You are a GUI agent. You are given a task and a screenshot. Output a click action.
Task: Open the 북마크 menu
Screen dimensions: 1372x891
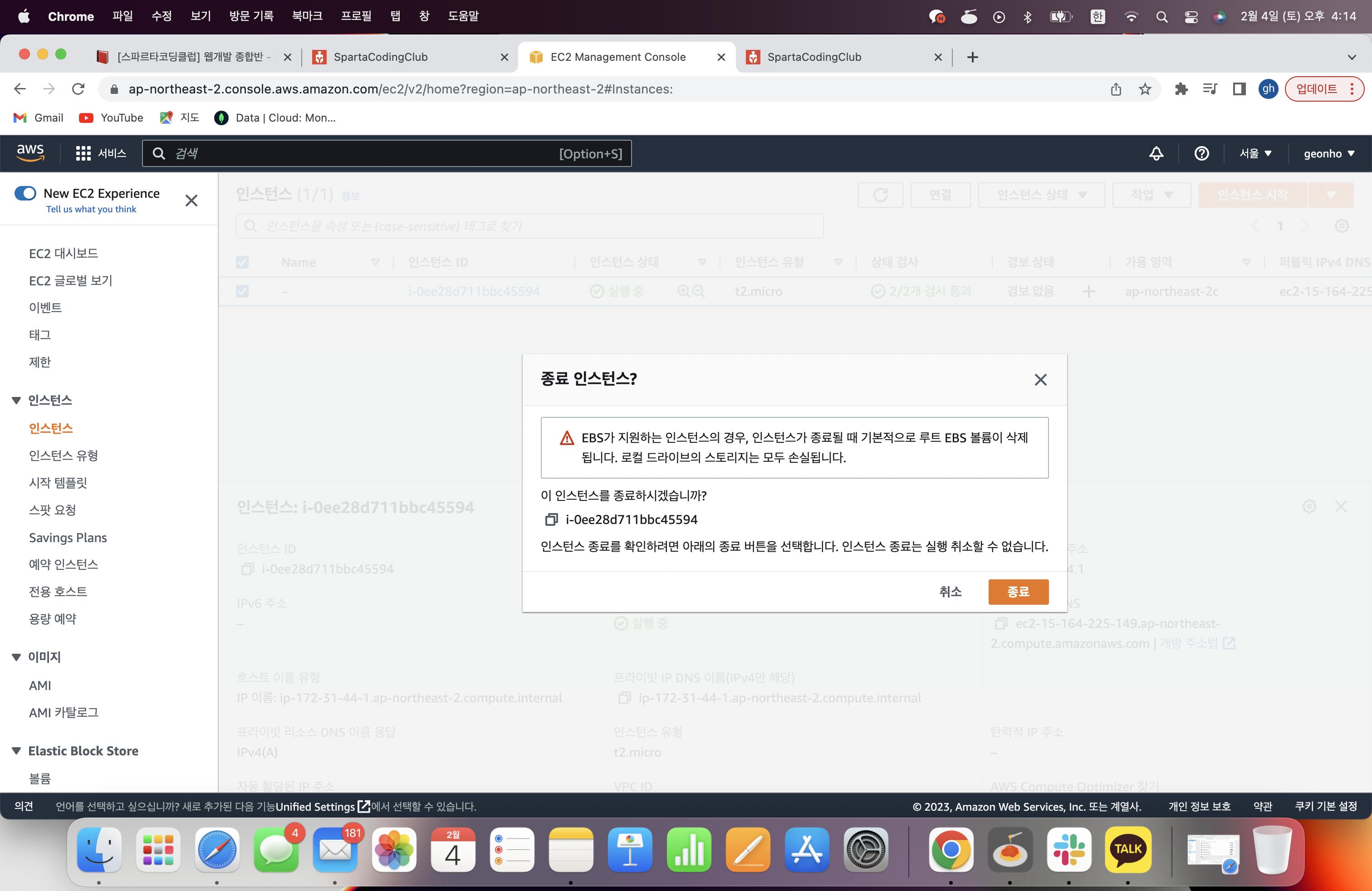coord(307,16)
